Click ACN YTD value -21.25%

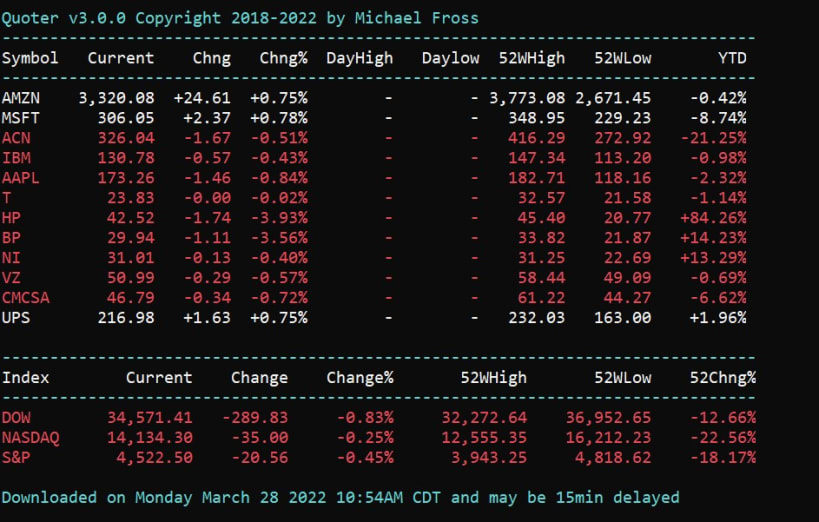[x=713, y=138]
